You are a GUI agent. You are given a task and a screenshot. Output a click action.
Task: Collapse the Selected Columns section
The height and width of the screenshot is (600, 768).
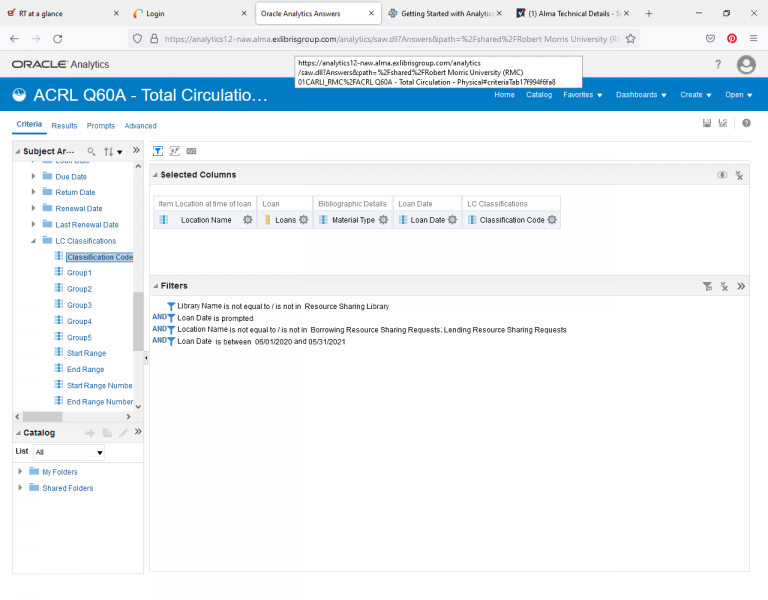tap(155, 175)
